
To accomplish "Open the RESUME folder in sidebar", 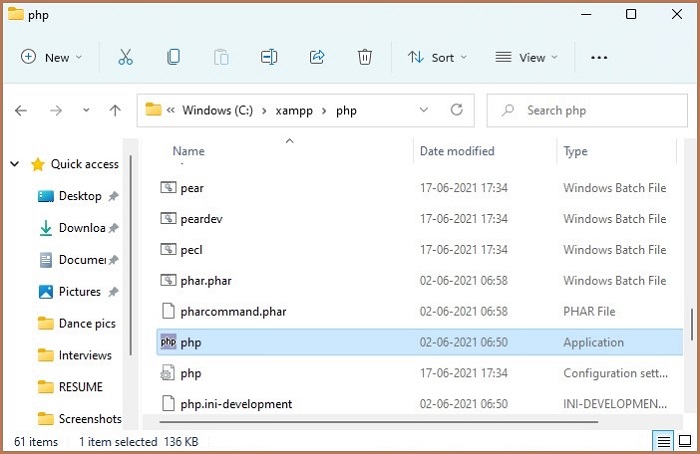I will coord(80,387).
